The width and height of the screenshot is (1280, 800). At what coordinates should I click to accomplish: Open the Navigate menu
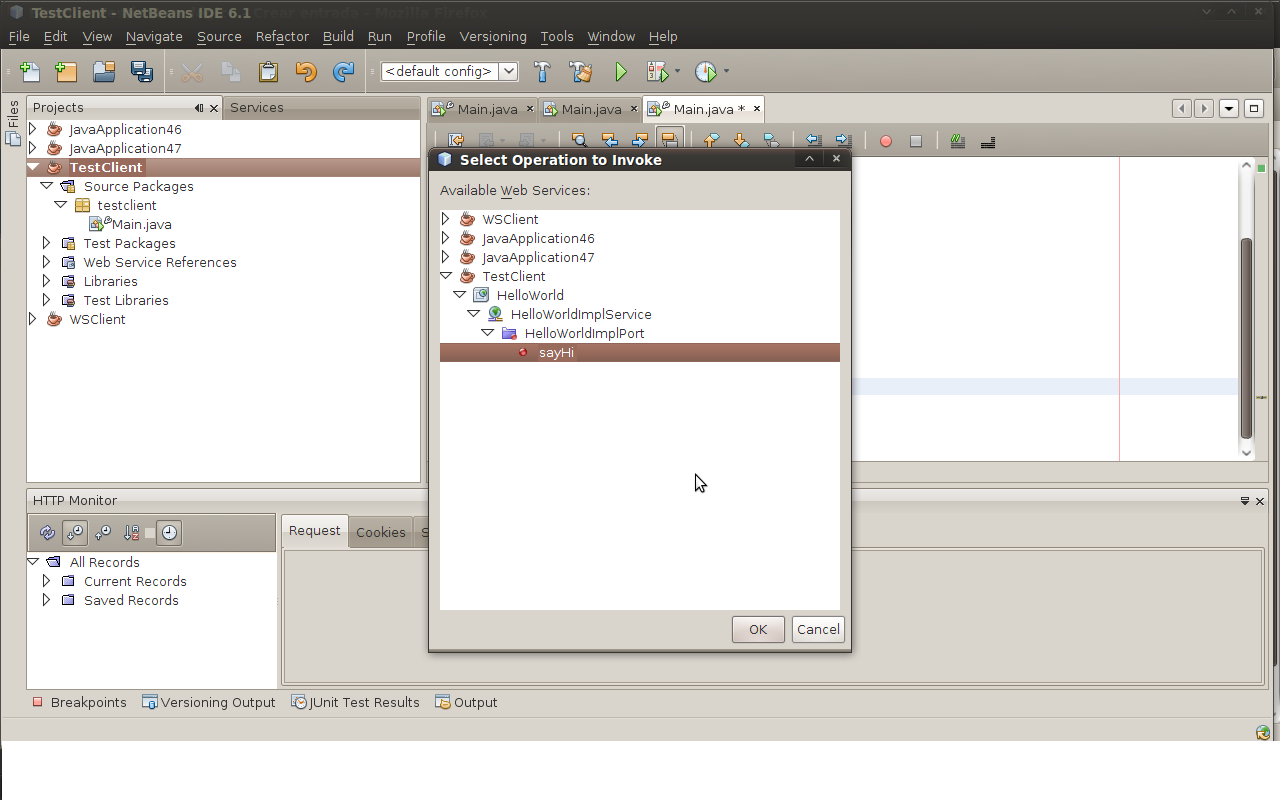click(154, 36)
